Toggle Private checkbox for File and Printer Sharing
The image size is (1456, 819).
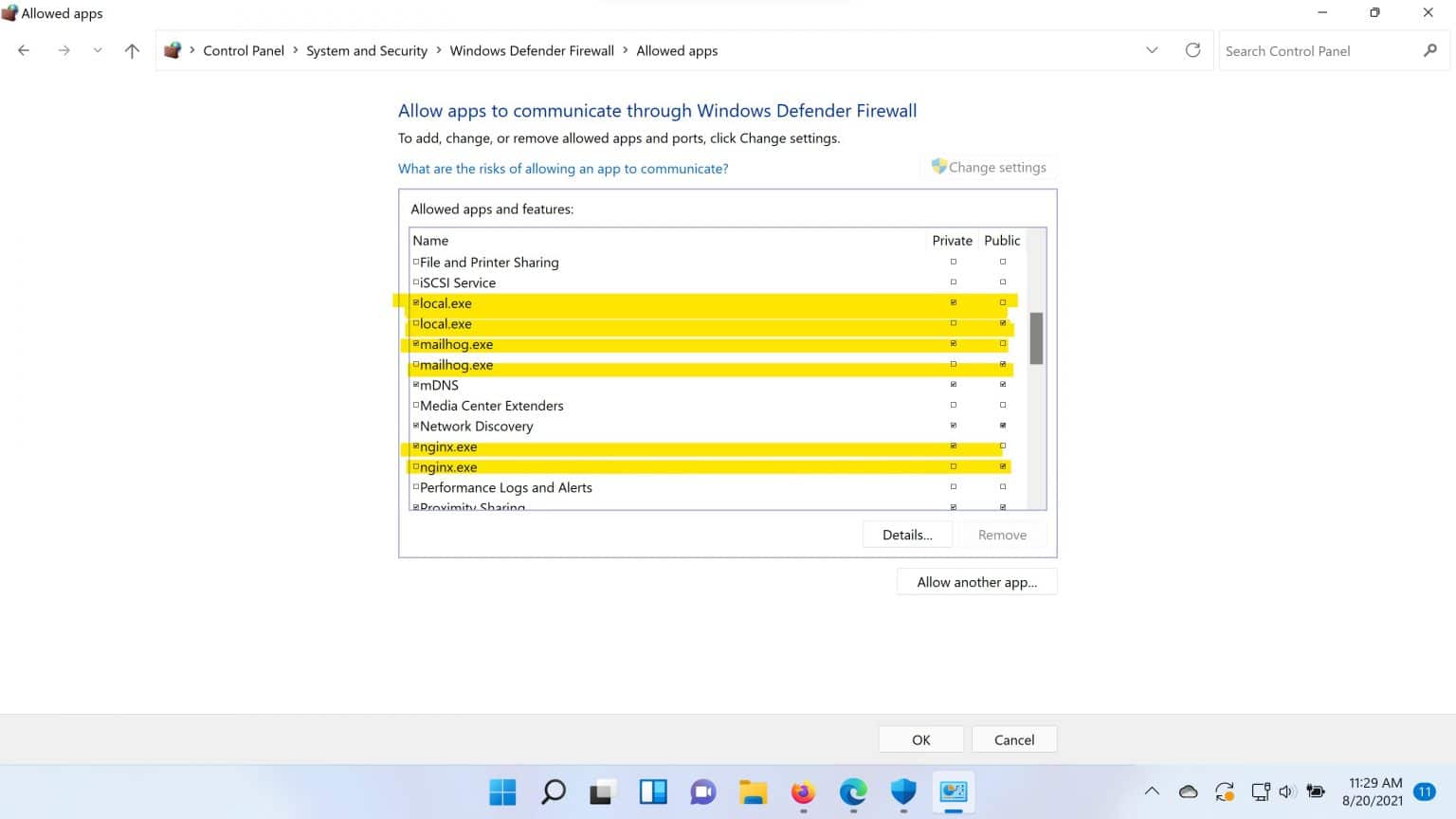coord(954,262)
